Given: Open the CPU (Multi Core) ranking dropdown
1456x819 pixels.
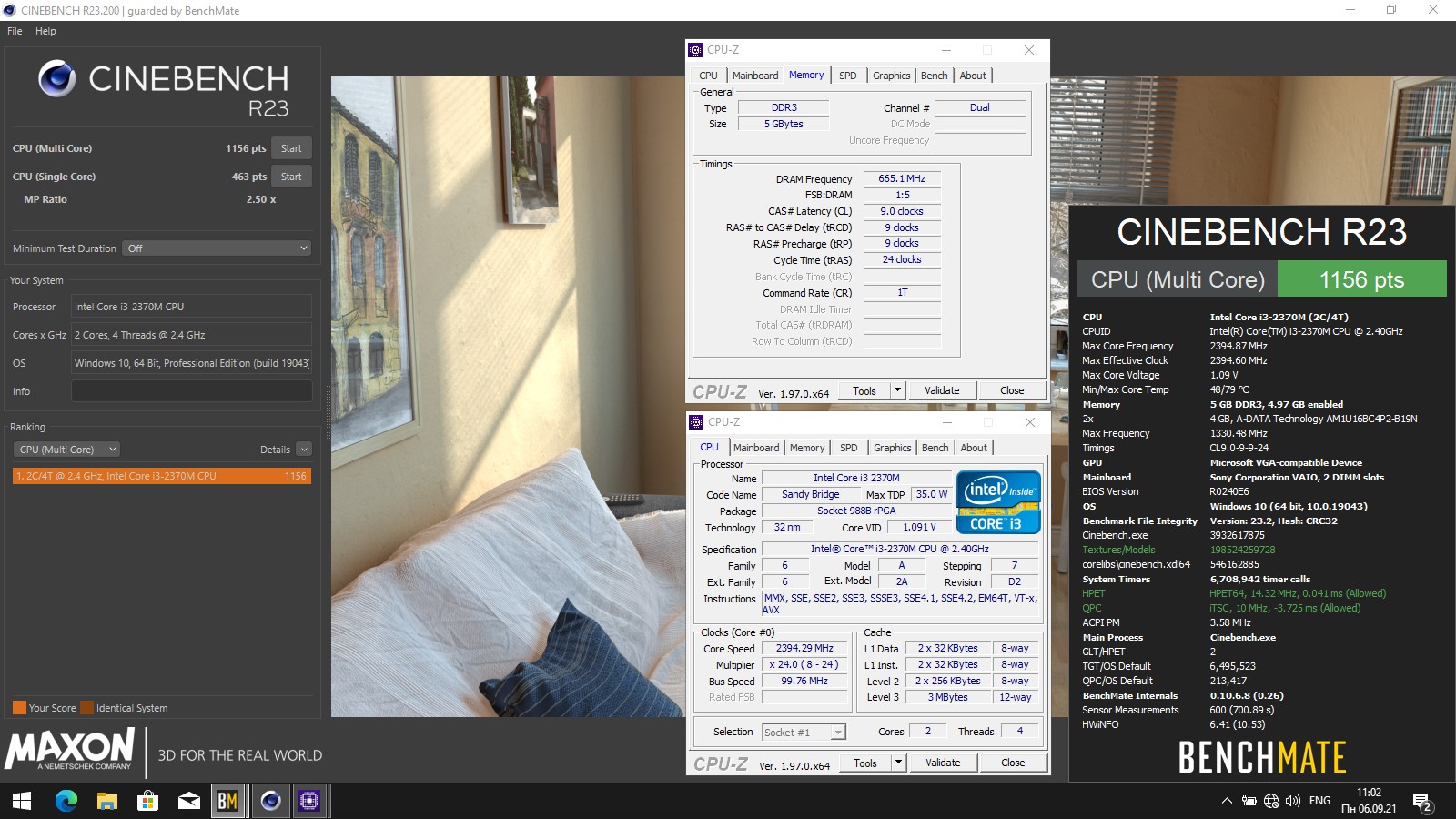Looking at the screenshot, I should [66, 450].
